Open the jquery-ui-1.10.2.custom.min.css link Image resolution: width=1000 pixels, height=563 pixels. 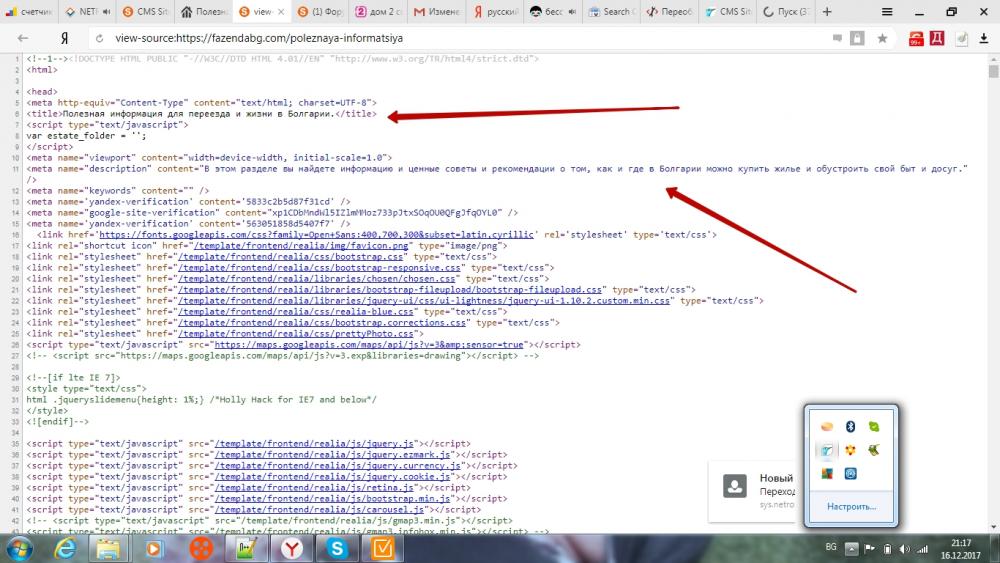click(x=424, y=300)
